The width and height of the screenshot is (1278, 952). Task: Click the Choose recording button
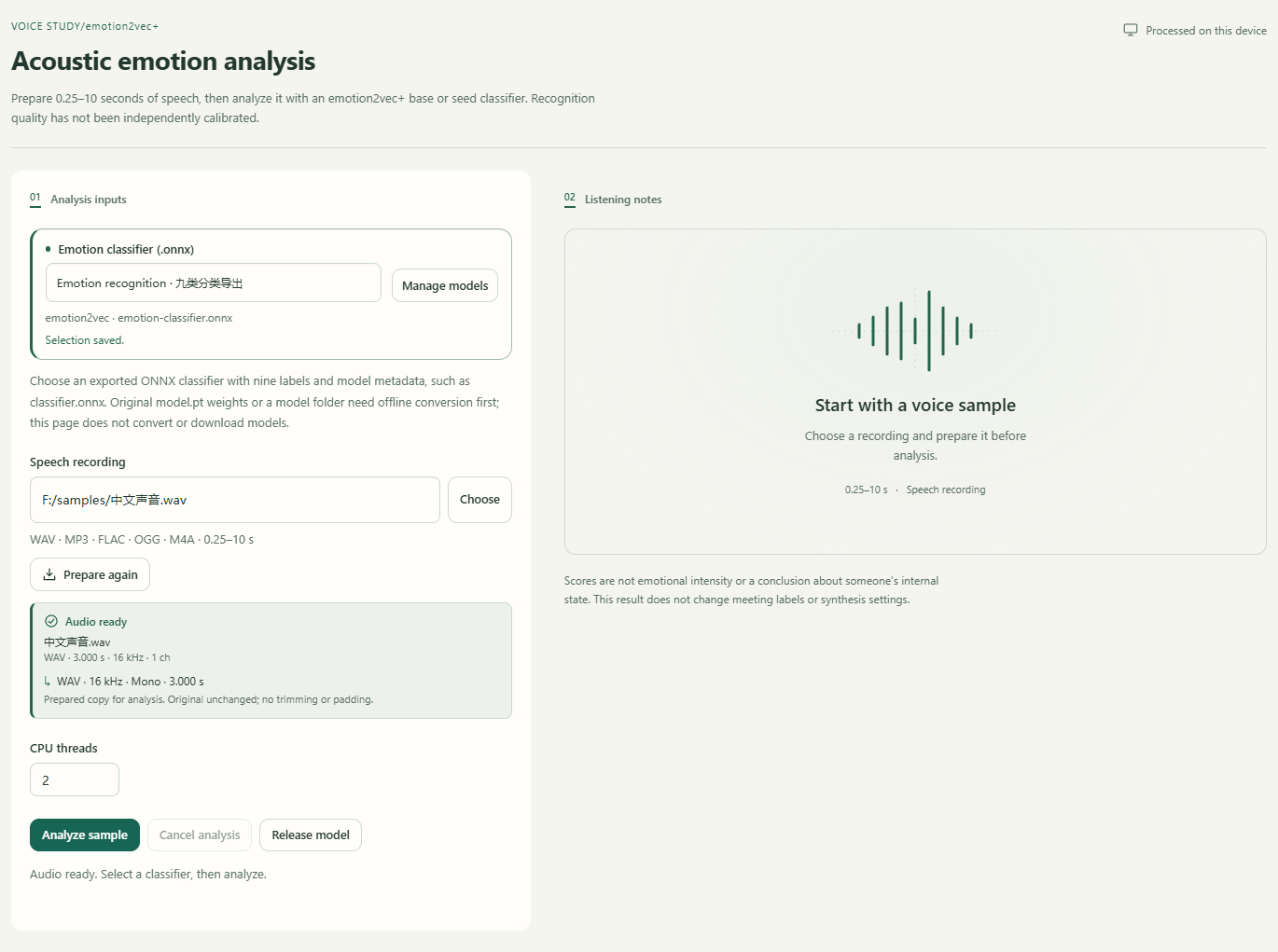(479, 500)
